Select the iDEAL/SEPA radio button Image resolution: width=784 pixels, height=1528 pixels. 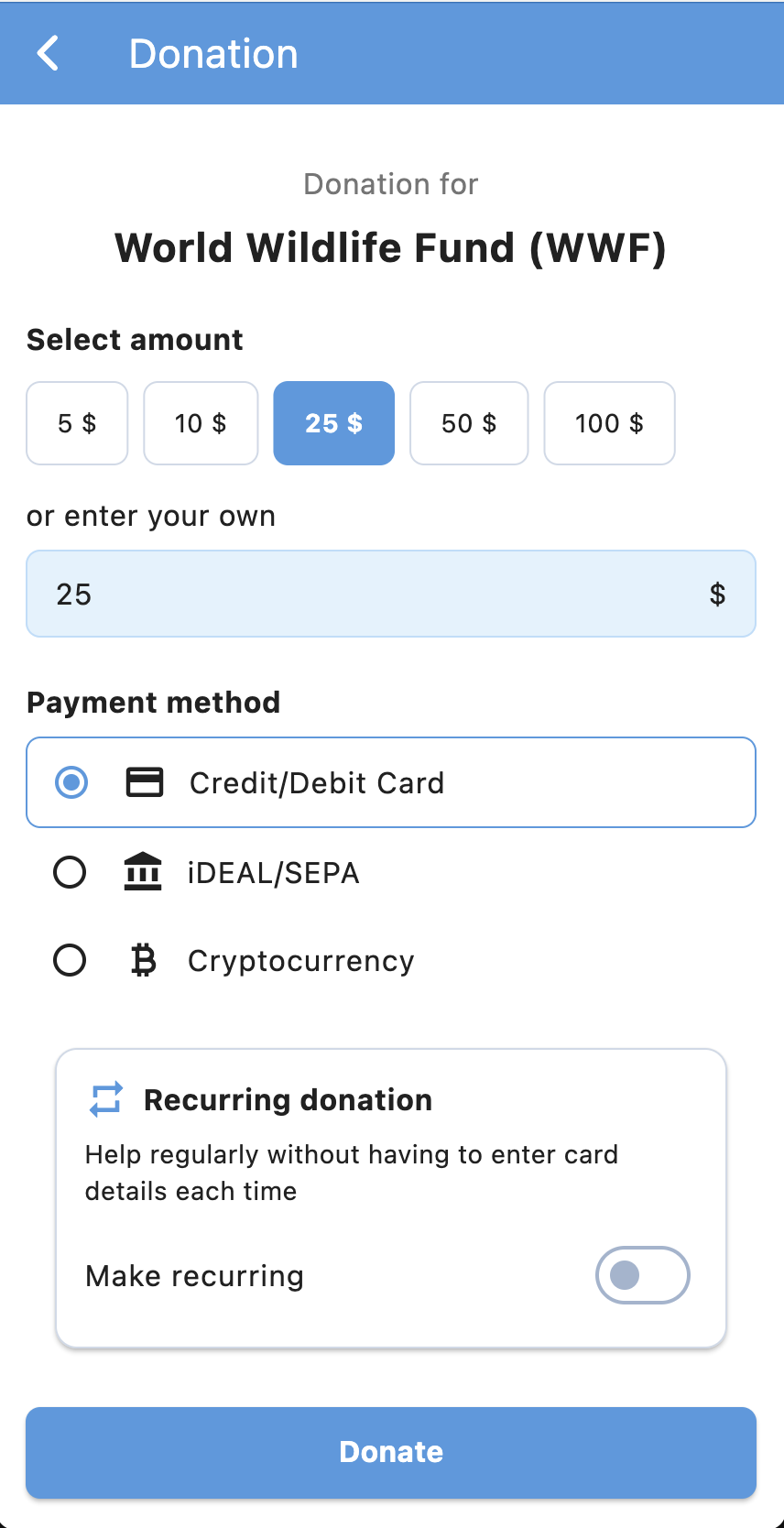(70, 872)
